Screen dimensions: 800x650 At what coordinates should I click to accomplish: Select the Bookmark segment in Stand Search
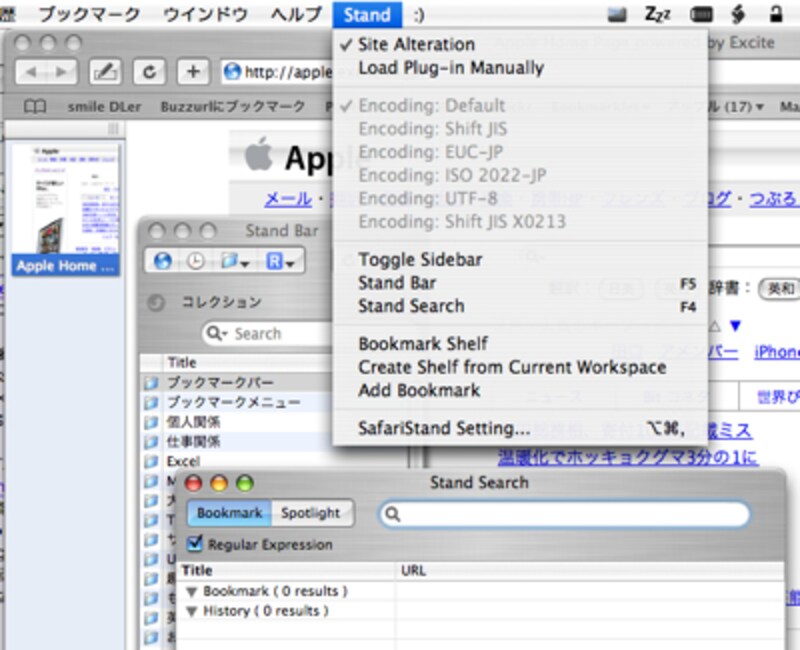229,513
